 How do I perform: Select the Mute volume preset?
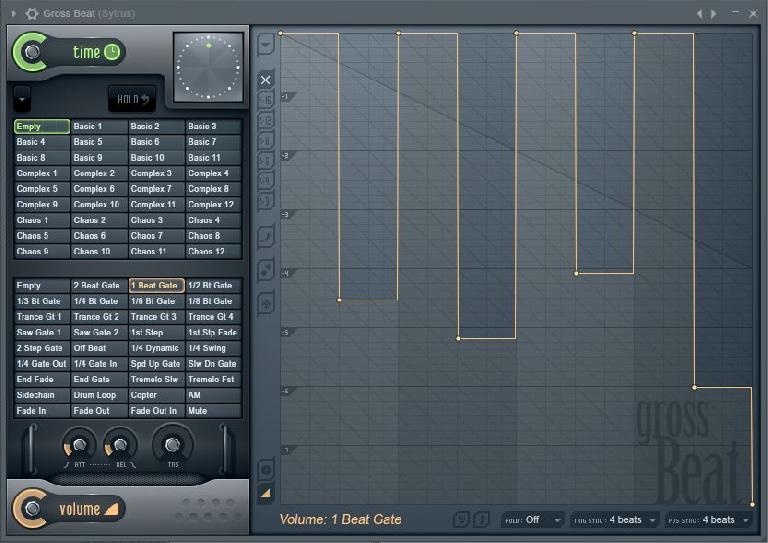(214, 411)
